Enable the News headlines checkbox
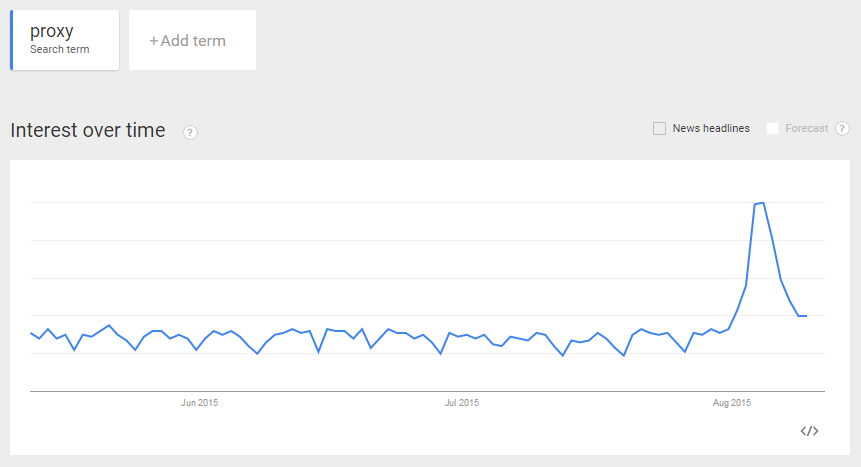The image size is (861, 467). click(x=659, y=128)
